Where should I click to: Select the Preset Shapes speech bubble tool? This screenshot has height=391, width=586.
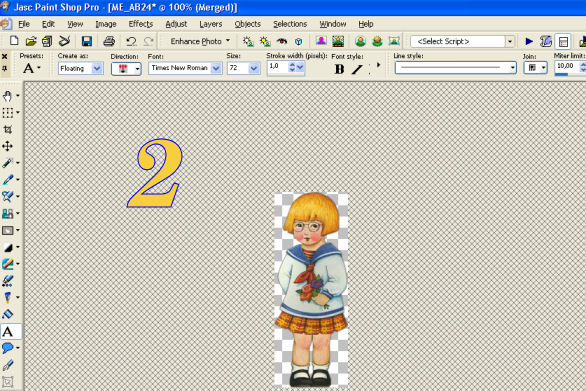(x=7, y=348)
